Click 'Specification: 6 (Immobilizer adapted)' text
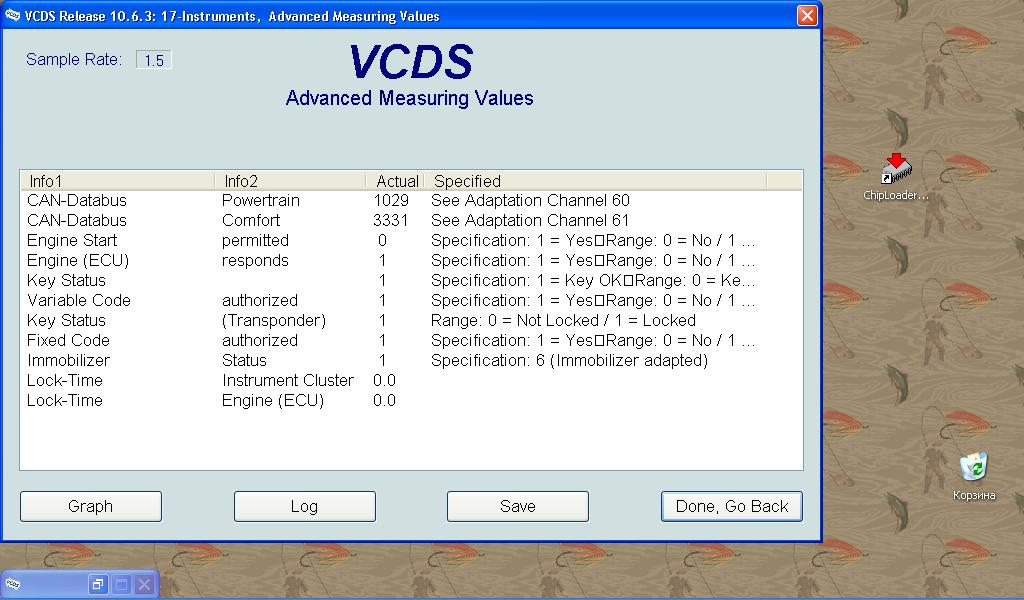The height and width of the screenshot is (600, 1024). (x=569, y=360)
